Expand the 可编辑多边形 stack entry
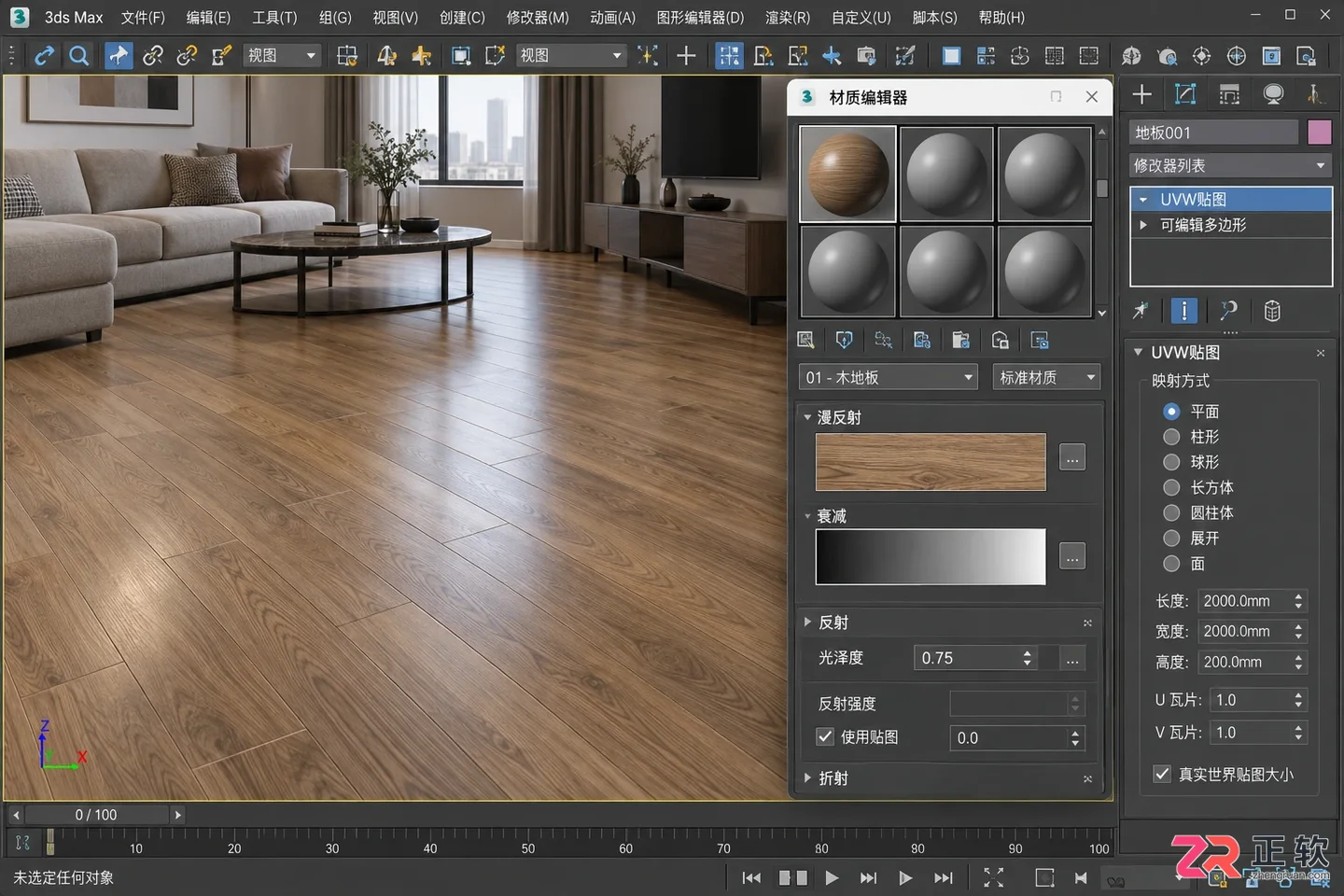Screen dimensions: 1344x896 pyautogui.click(x=1143, y=225)
